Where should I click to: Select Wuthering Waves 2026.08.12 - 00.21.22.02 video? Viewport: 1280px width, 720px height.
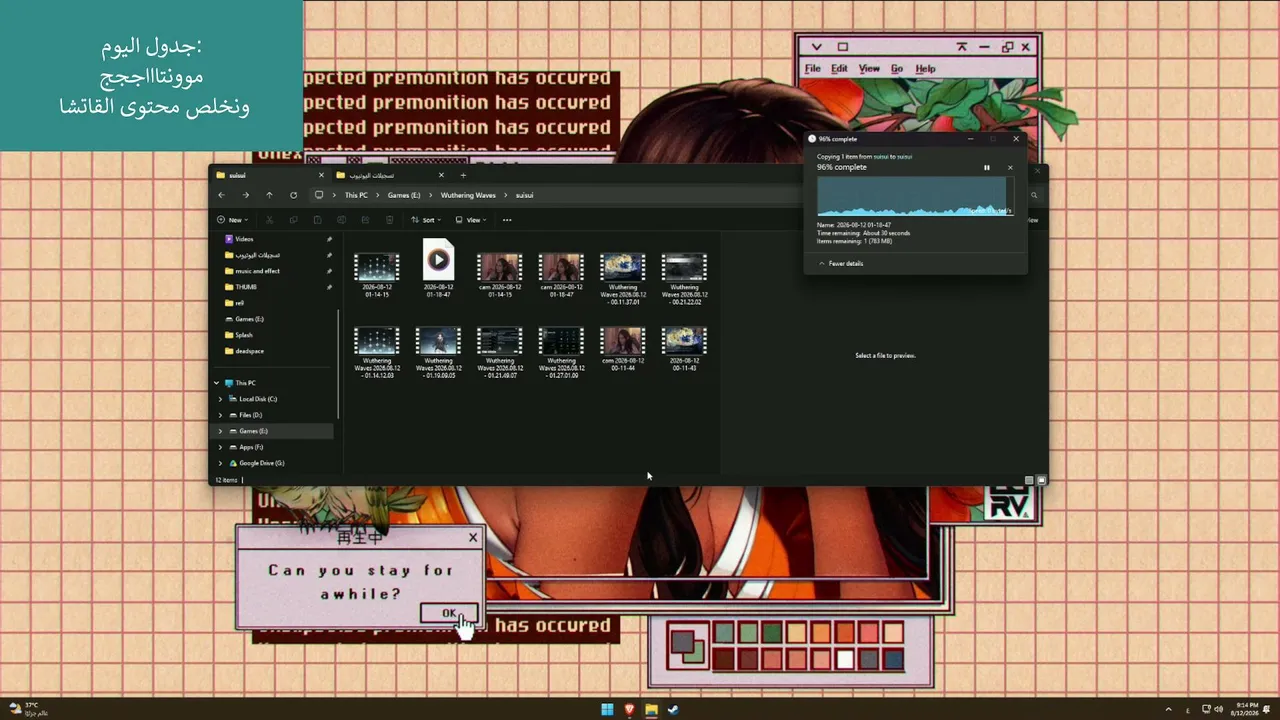pos(685,278)
